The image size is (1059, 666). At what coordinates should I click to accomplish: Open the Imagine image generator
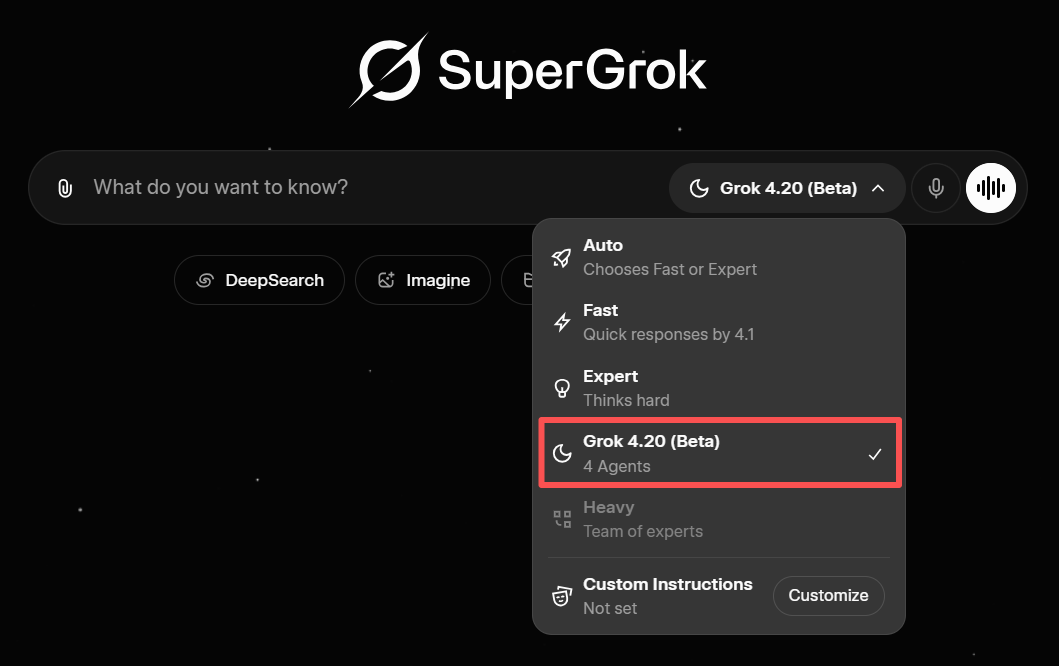(x=422, y=280)
